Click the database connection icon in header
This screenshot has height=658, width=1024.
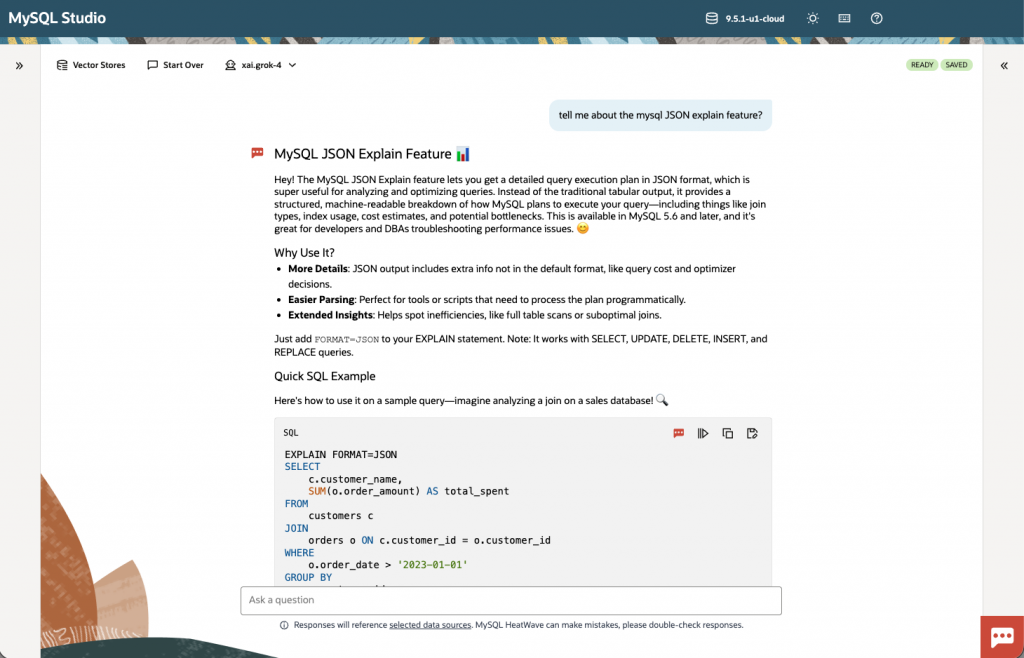click(712, 18)
